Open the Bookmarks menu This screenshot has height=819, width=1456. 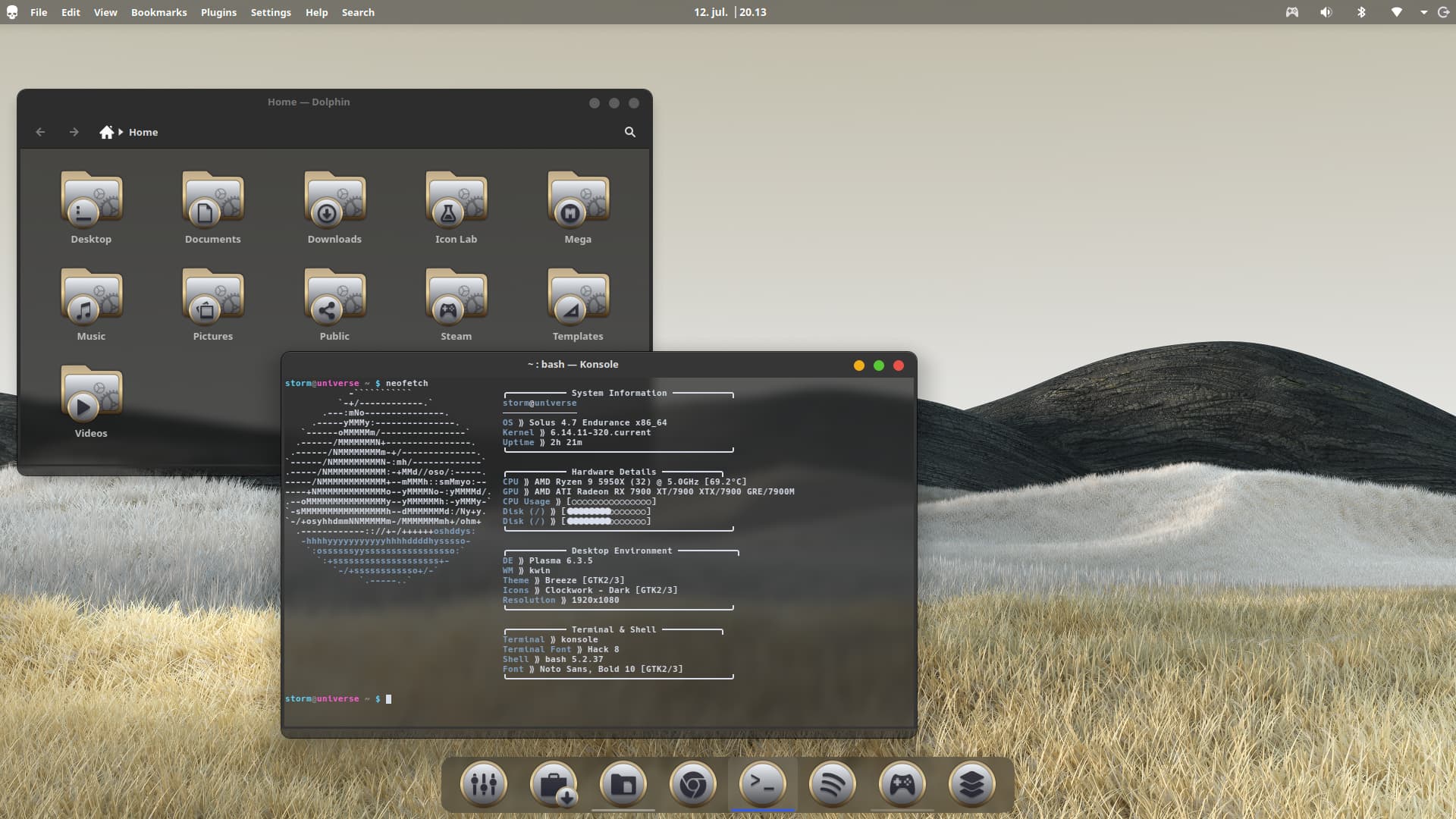pos(158,12)
